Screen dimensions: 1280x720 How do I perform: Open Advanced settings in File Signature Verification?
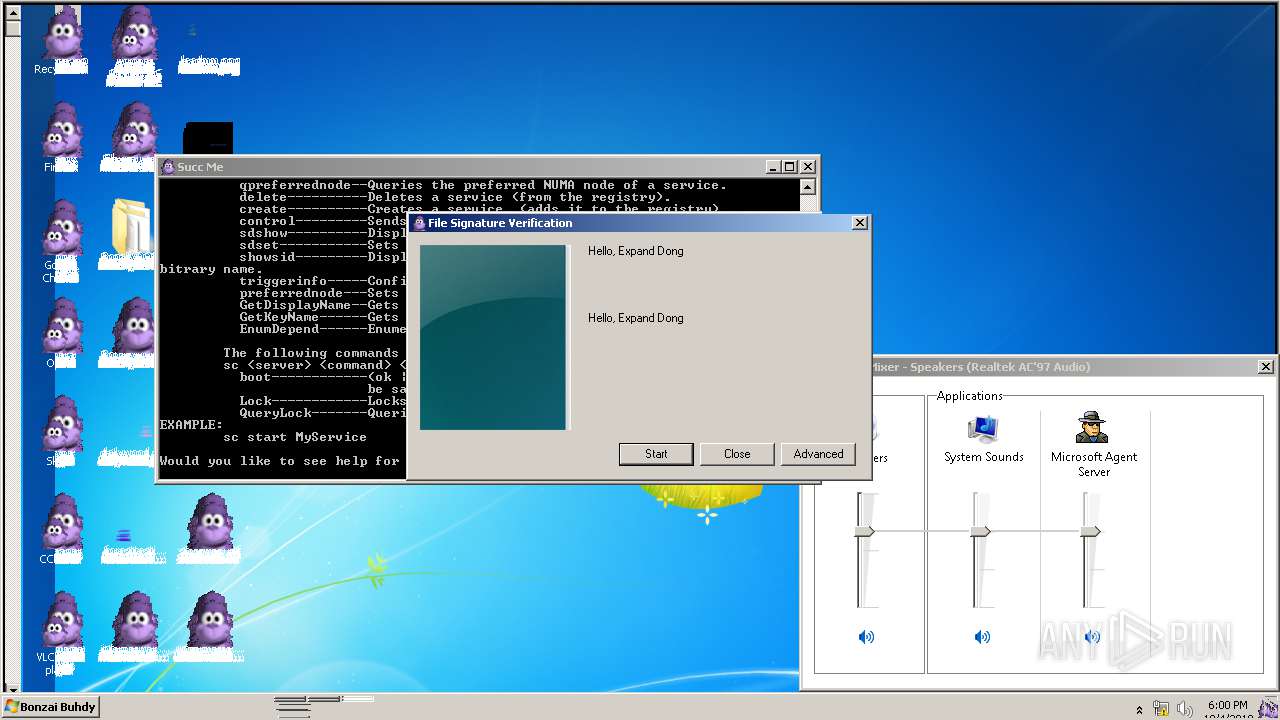tap(818, 454)
